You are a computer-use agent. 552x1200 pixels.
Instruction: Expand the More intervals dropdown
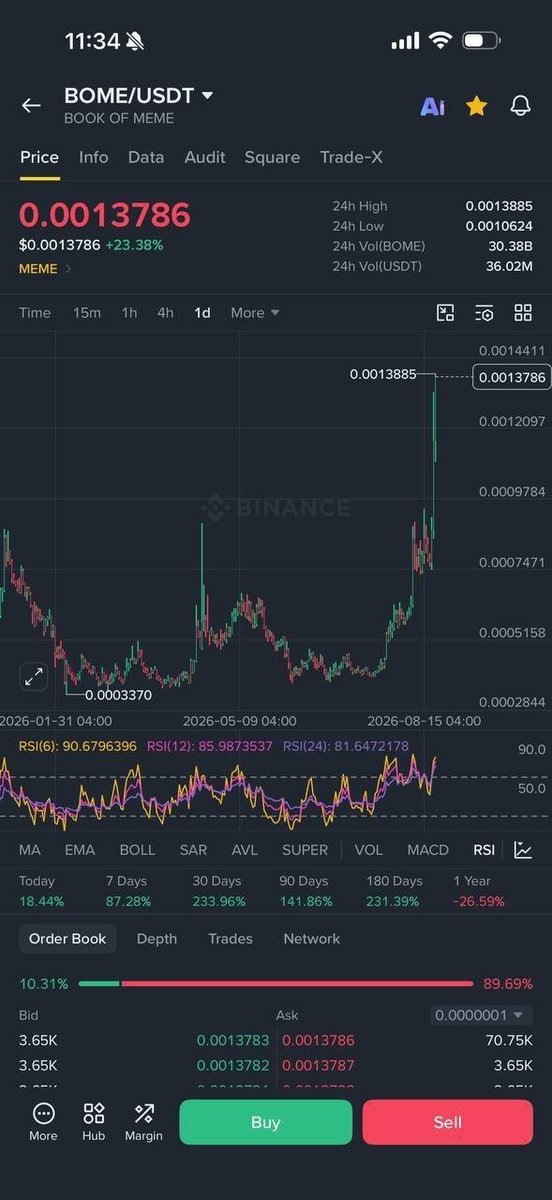(255, 313)
